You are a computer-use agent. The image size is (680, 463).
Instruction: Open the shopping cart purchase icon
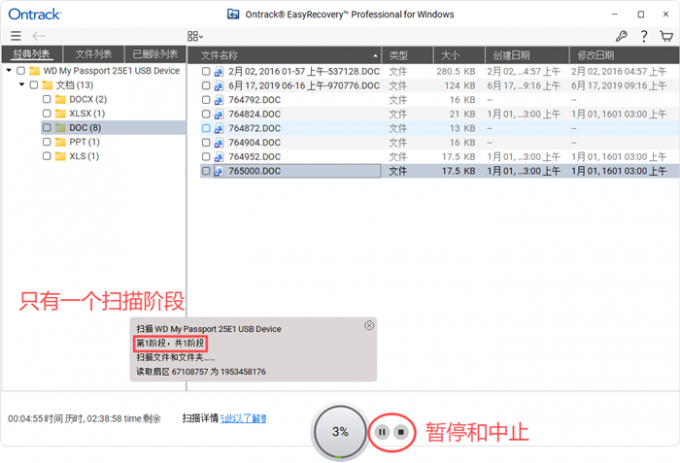point(666,36)
